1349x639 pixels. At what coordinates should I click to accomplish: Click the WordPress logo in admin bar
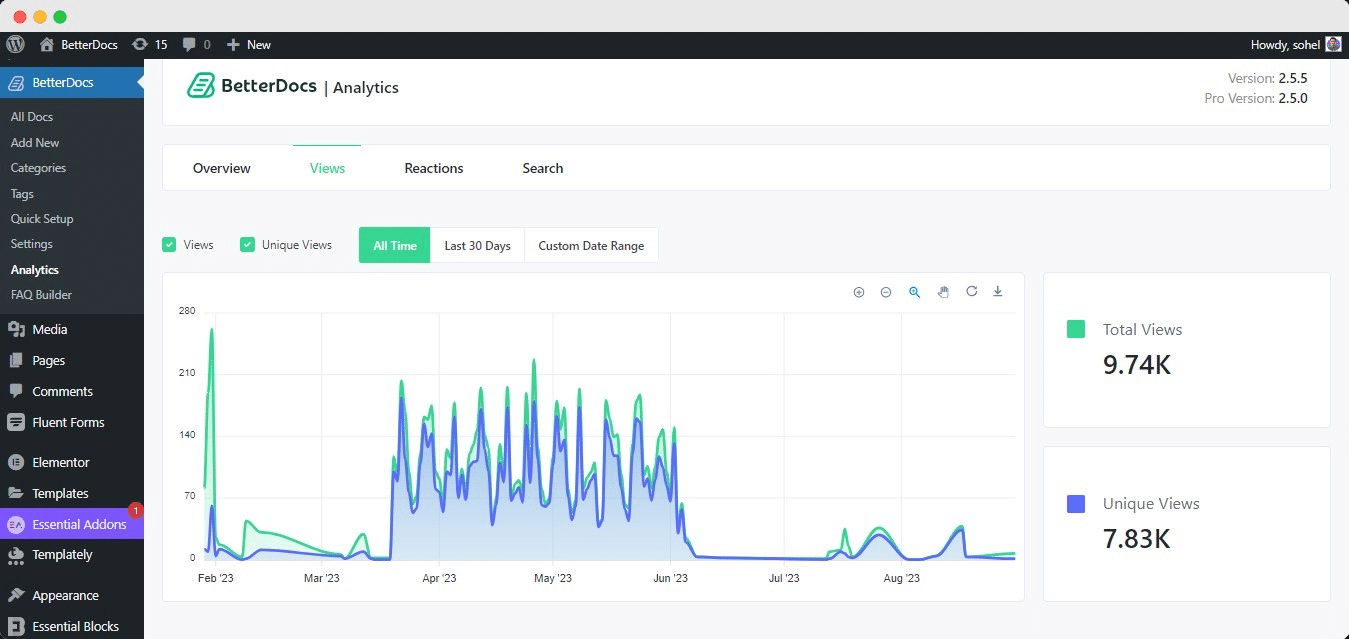[x=15, y=44]
